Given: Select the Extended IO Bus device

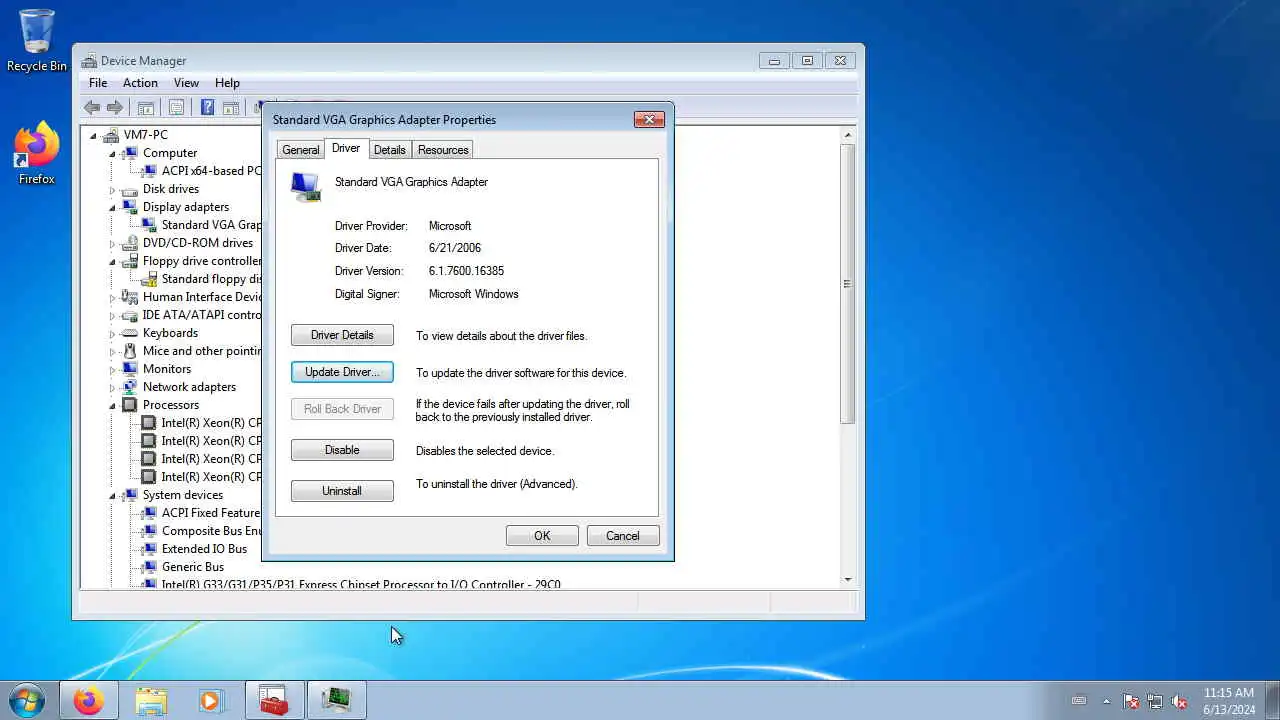Looking at the screenshot, I should (x=204, y=549).
